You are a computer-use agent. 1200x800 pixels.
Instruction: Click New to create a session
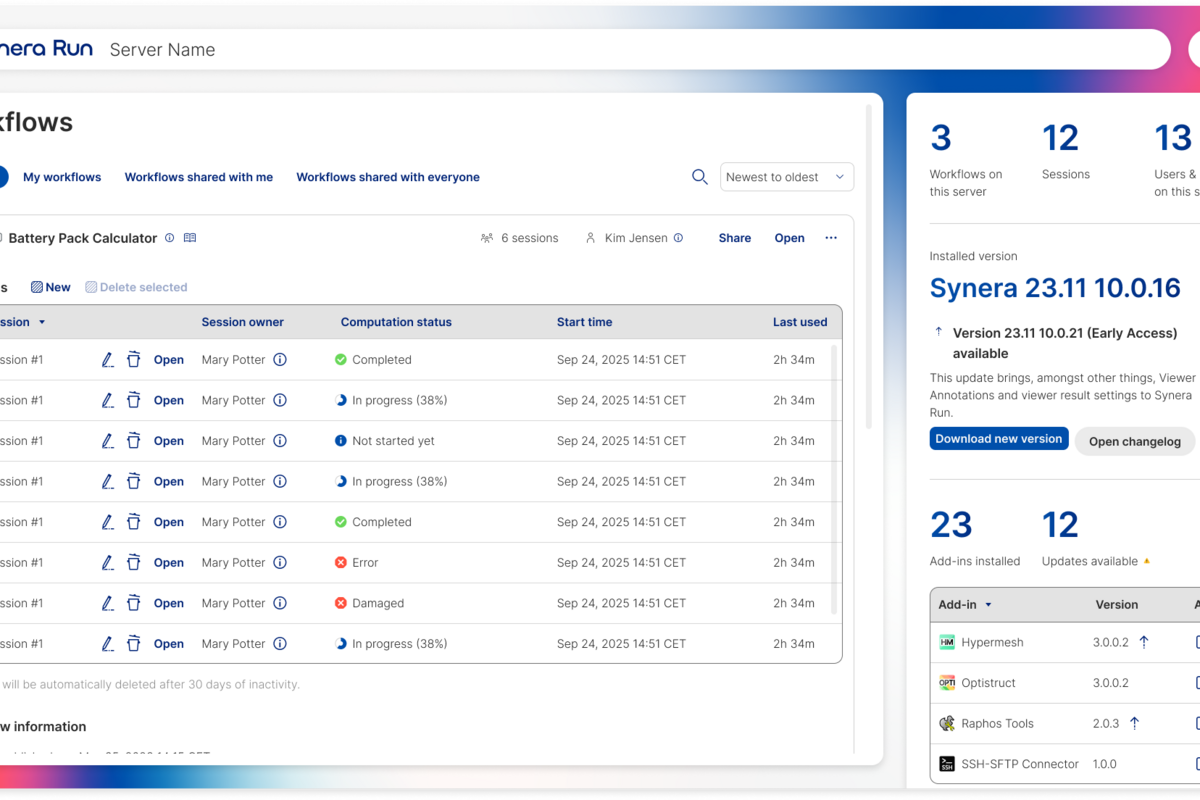(x=51, y=287)
